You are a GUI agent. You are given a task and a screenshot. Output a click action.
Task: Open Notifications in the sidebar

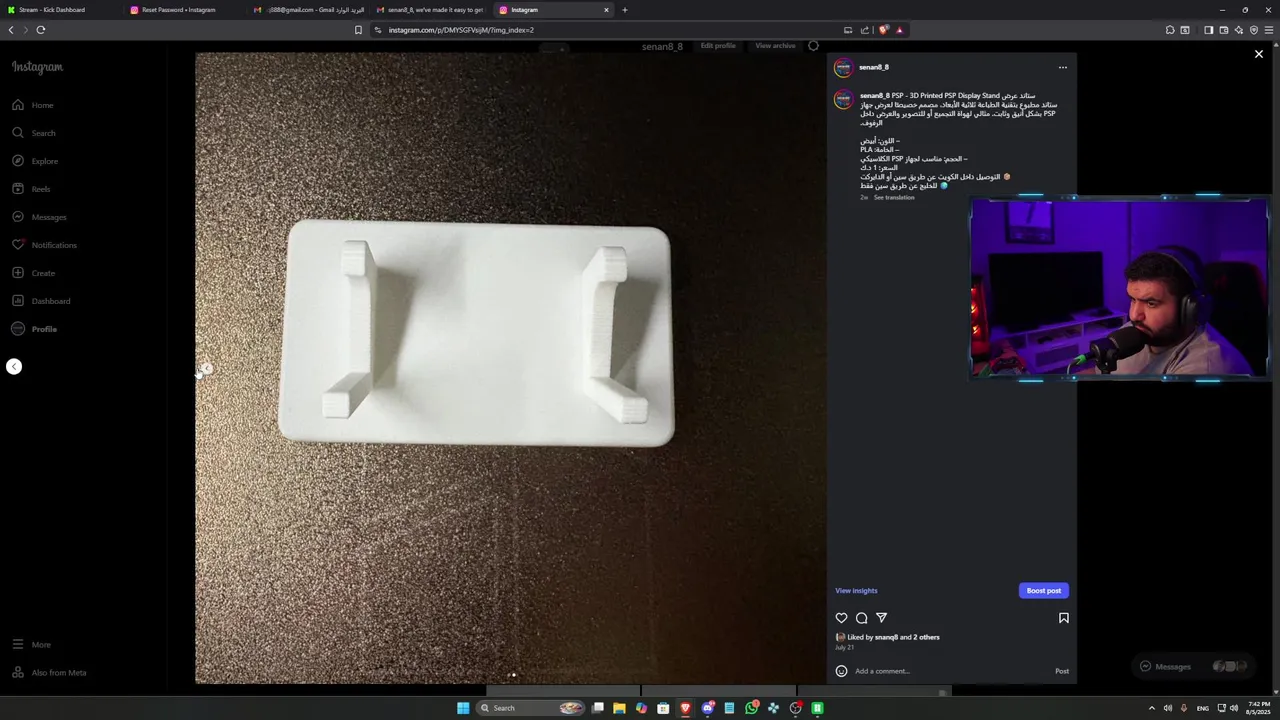coord(44,245)
